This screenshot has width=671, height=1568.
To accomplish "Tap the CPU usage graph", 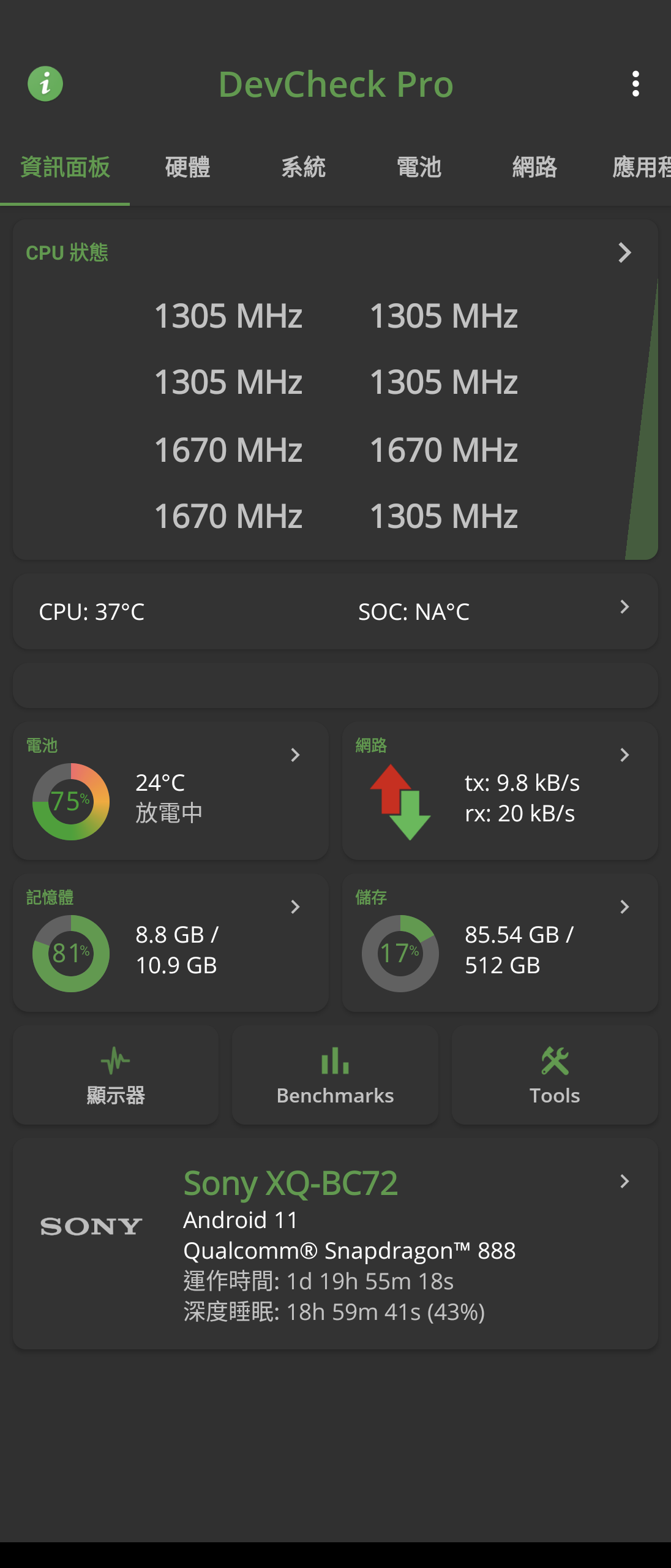I will 643,419.
